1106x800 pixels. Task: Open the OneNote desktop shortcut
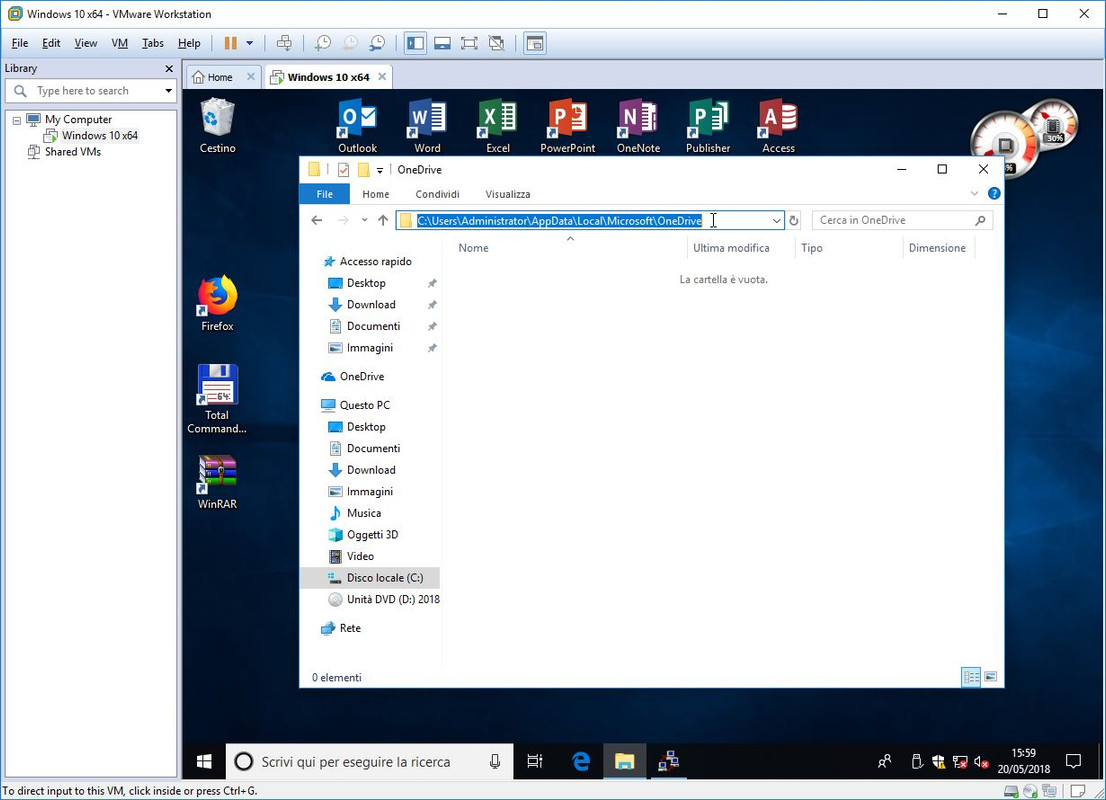(638, 126)
